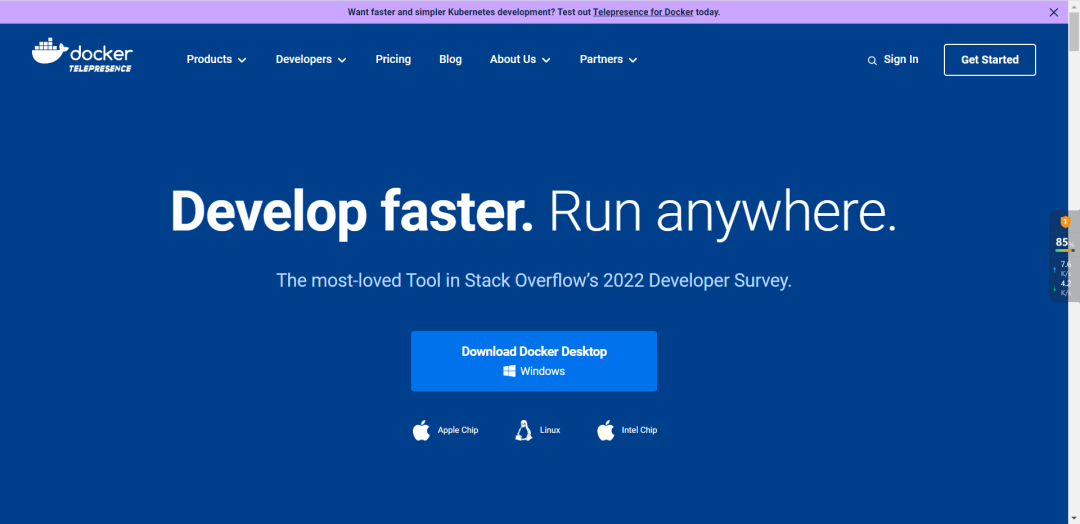Click the Get Started button
The height and width of the screenshot is (524, 1080).
990,60
